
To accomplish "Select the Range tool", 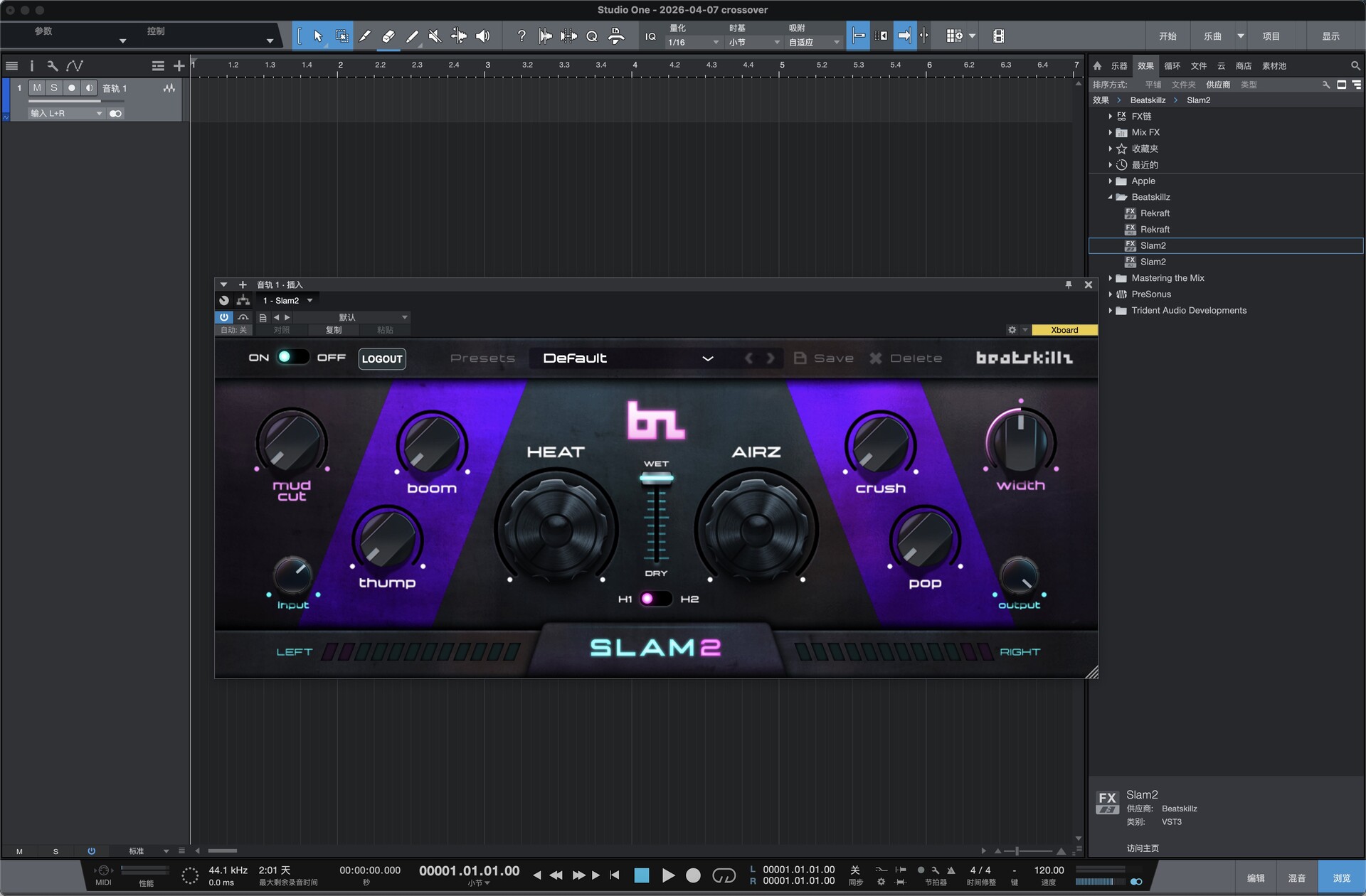I will click(341, 36).
